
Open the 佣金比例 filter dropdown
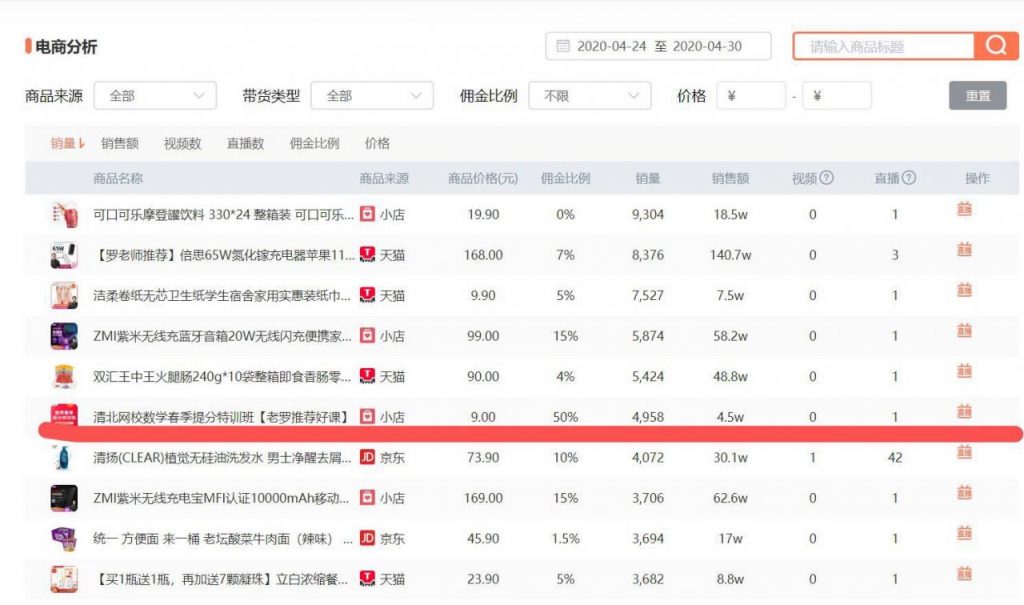click(x=588, y=95)
